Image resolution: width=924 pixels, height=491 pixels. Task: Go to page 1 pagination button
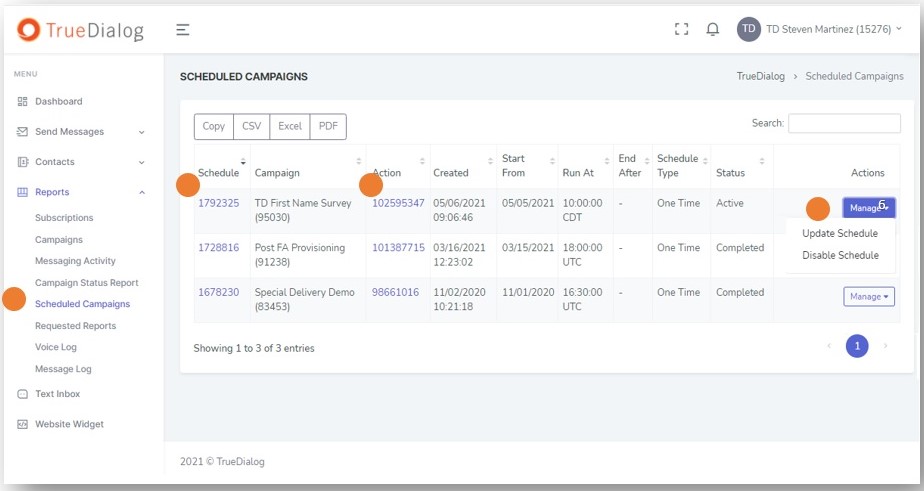pyautogui.click(x=857, y=346)
